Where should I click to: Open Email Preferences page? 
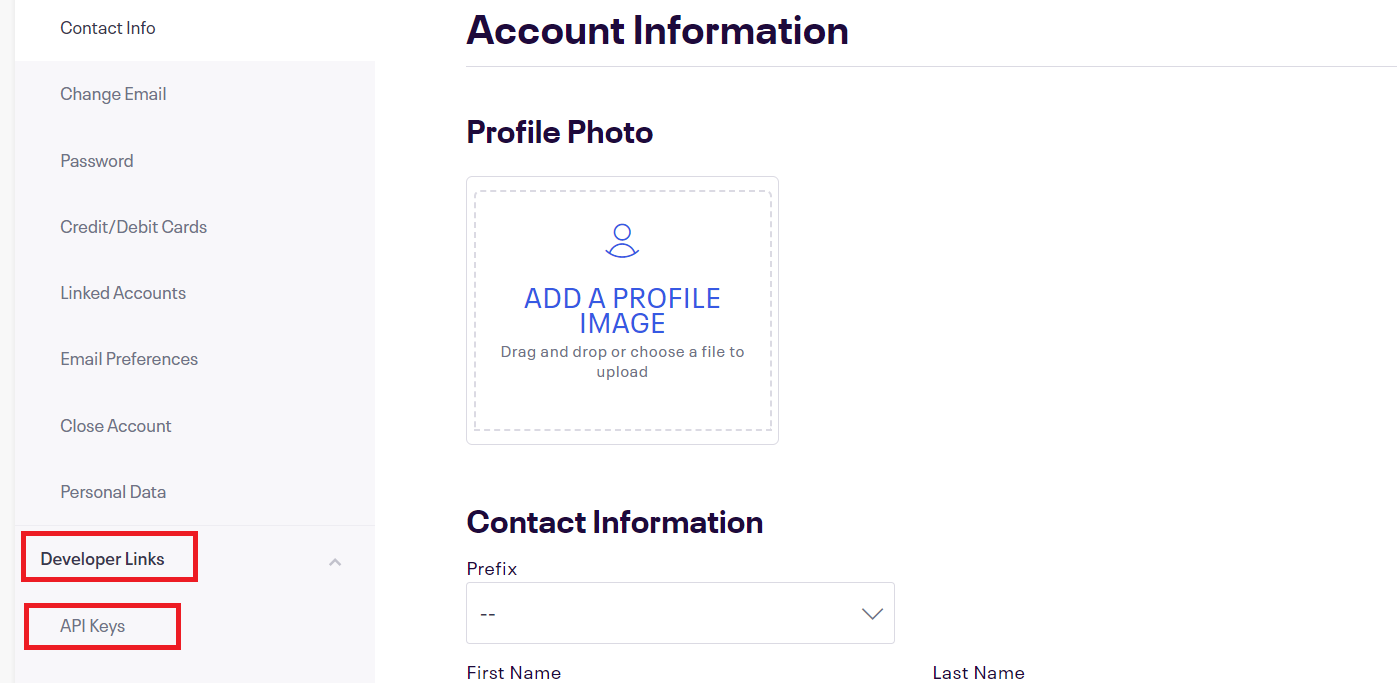(129, 359)
